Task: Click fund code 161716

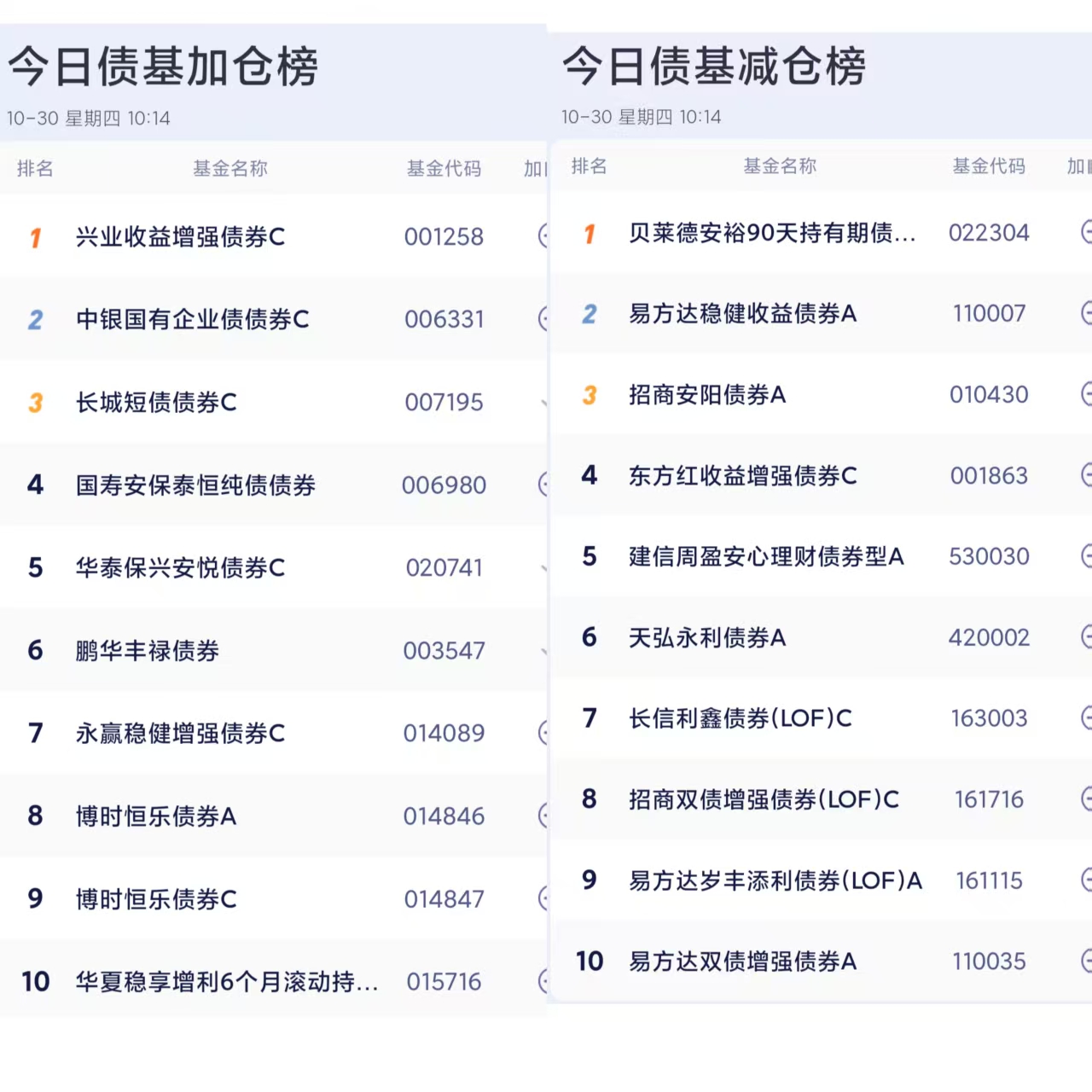Action: [x=989, y=799]
